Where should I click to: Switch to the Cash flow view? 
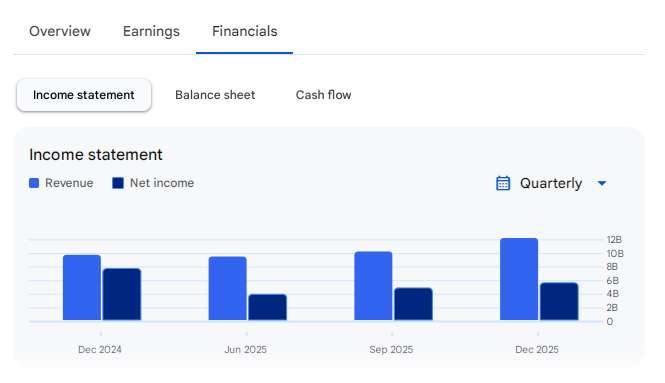pos(323,95)
